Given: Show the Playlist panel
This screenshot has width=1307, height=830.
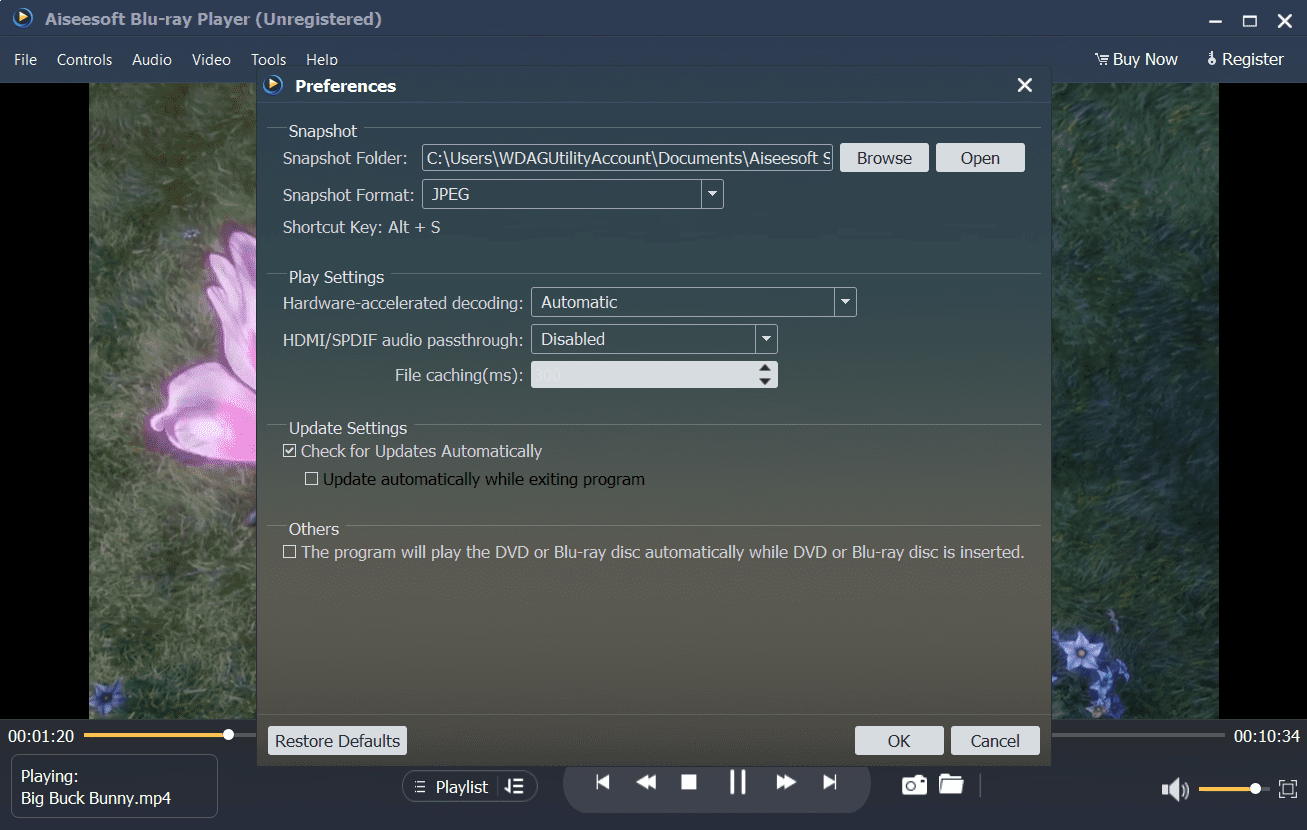Looking at the screenshot, I should [451, 787].
